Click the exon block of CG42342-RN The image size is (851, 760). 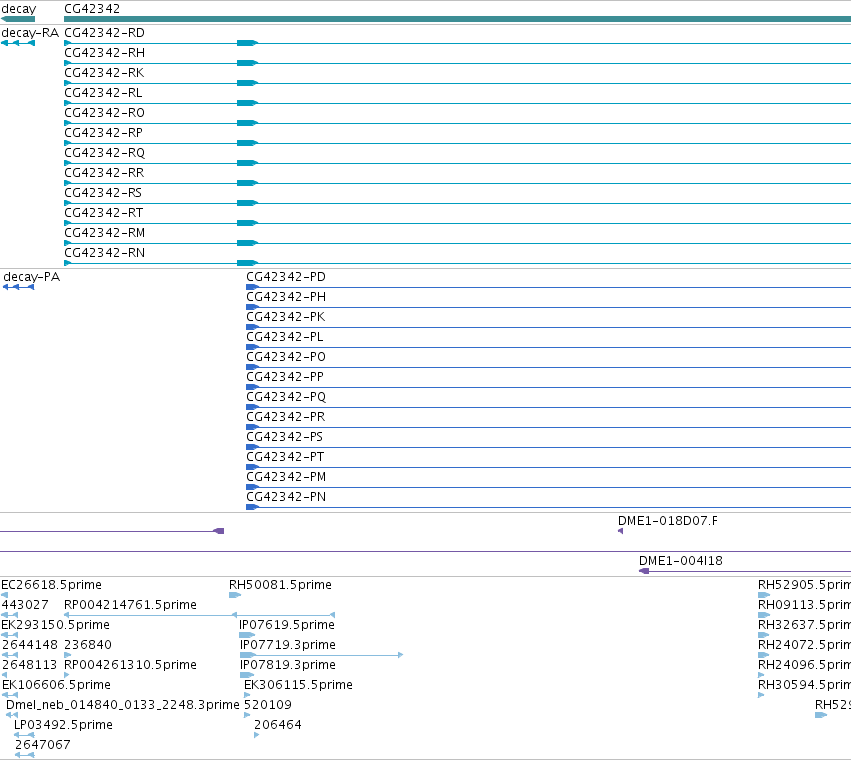tap(247, 263)
